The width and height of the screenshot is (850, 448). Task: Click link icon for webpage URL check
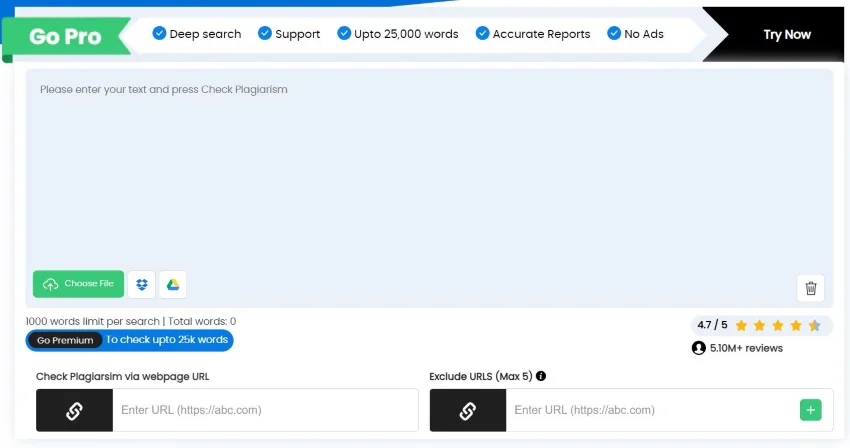click(74, 411)
